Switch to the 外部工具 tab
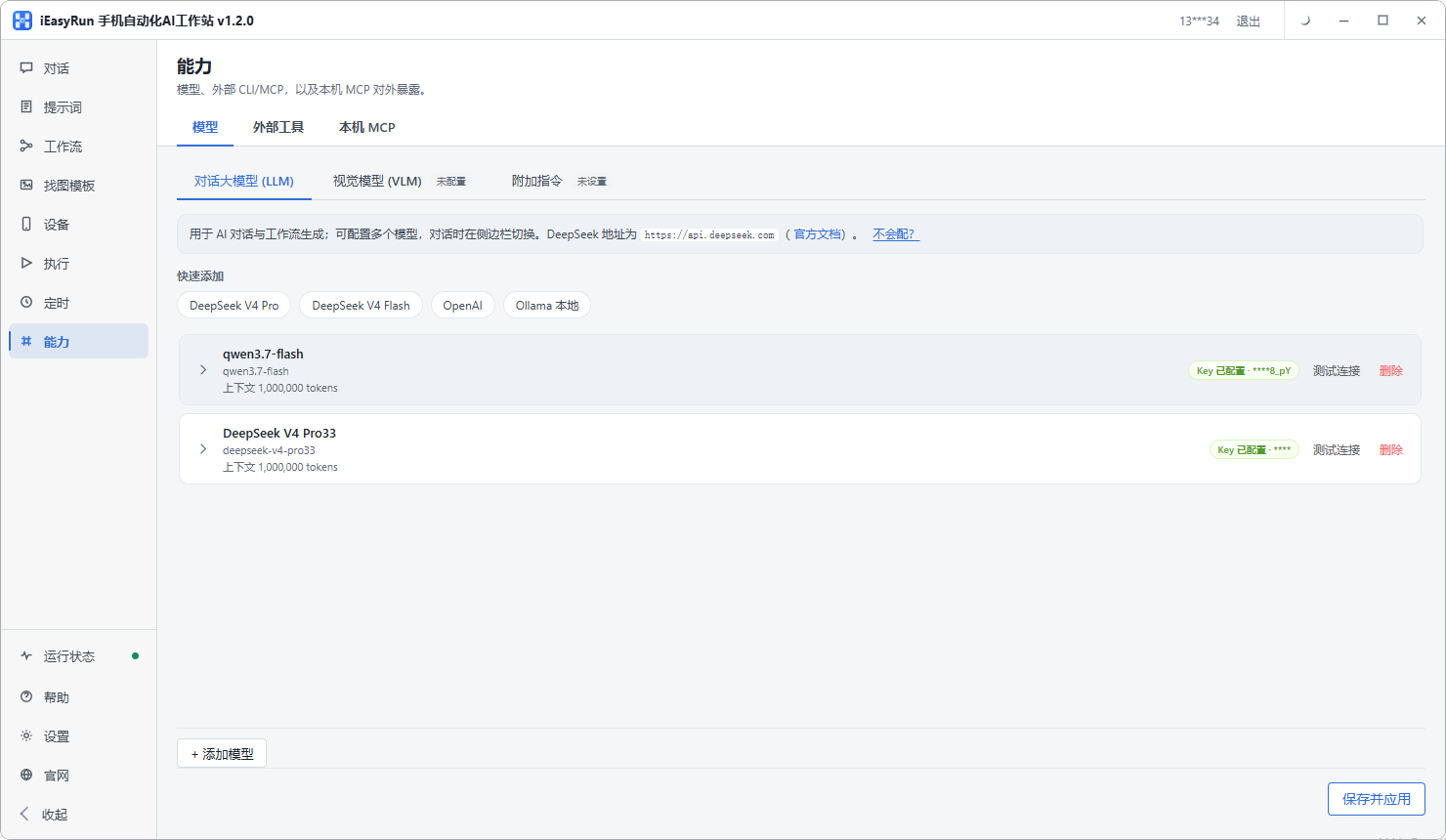This screenshot has height=840, width=1446. (278, 128)
